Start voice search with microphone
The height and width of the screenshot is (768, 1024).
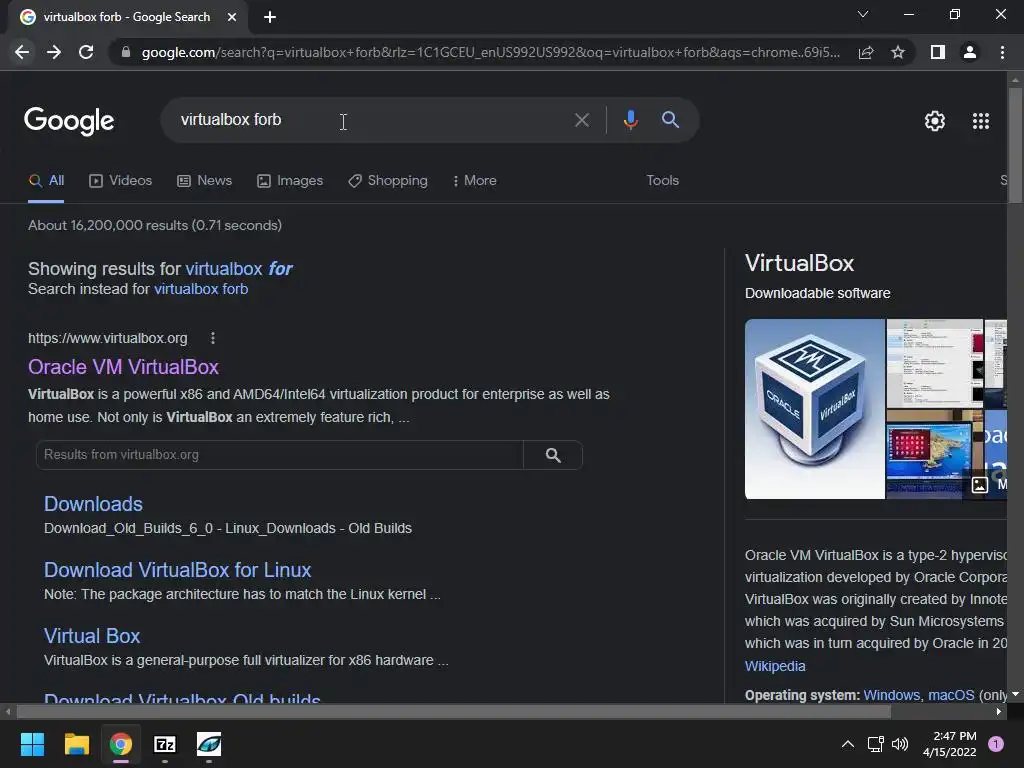(x=630, y=120)
